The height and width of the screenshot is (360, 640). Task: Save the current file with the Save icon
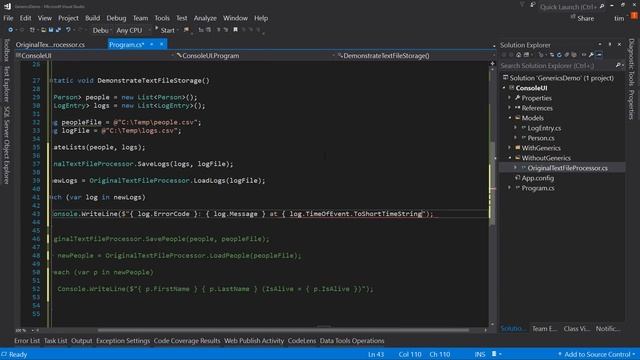click(x=51, y=30)
